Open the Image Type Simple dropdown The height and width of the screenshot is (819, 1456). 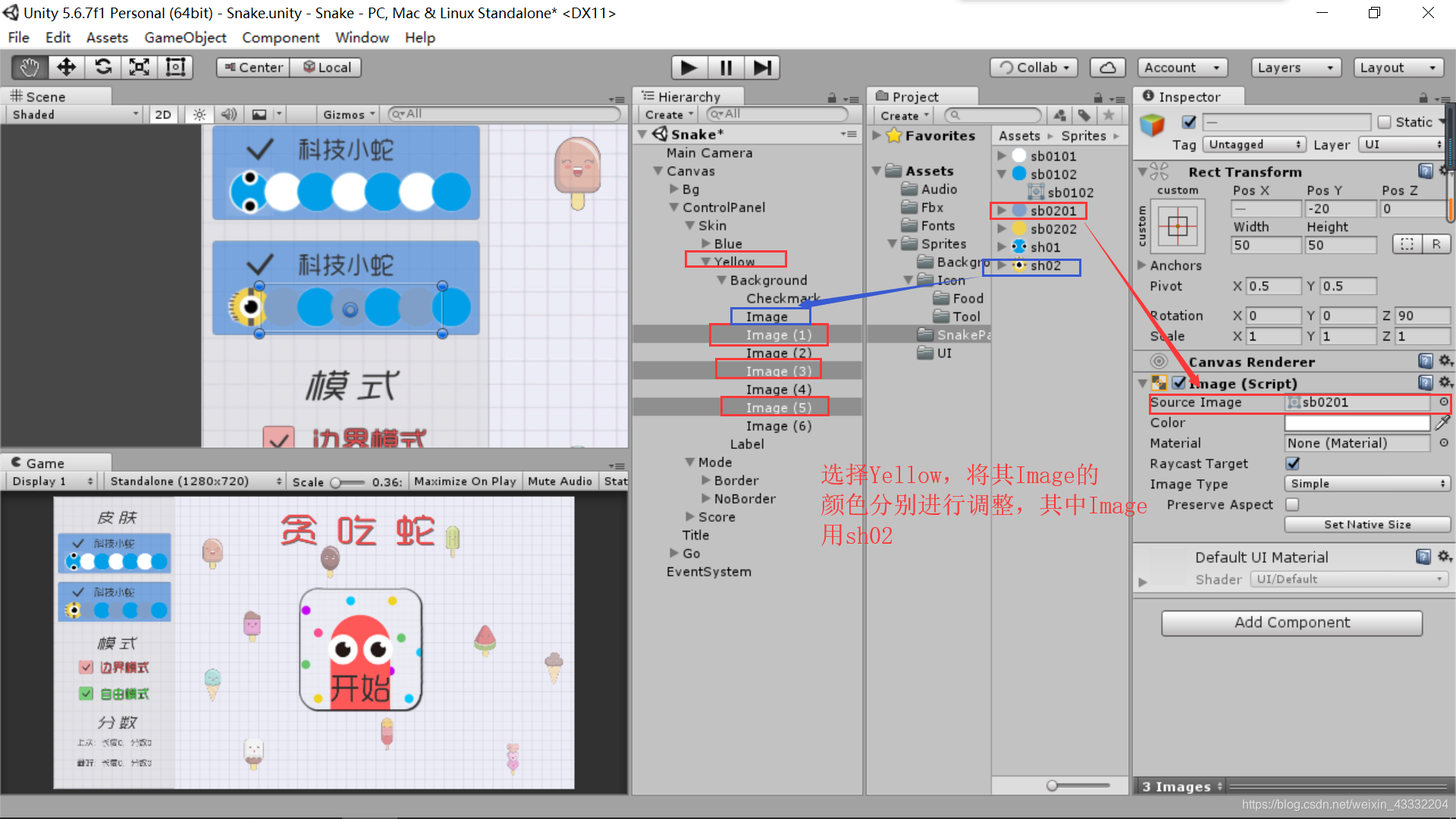pyautogui.click(x=1367, y=483)
